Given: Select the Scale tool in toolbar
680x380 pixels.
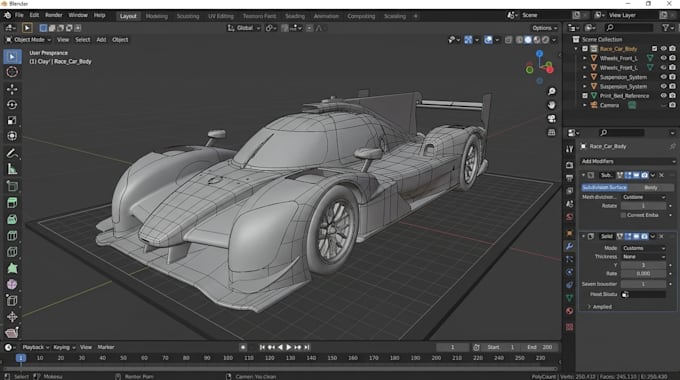Looking at the screenshot, I should point(12,121).
